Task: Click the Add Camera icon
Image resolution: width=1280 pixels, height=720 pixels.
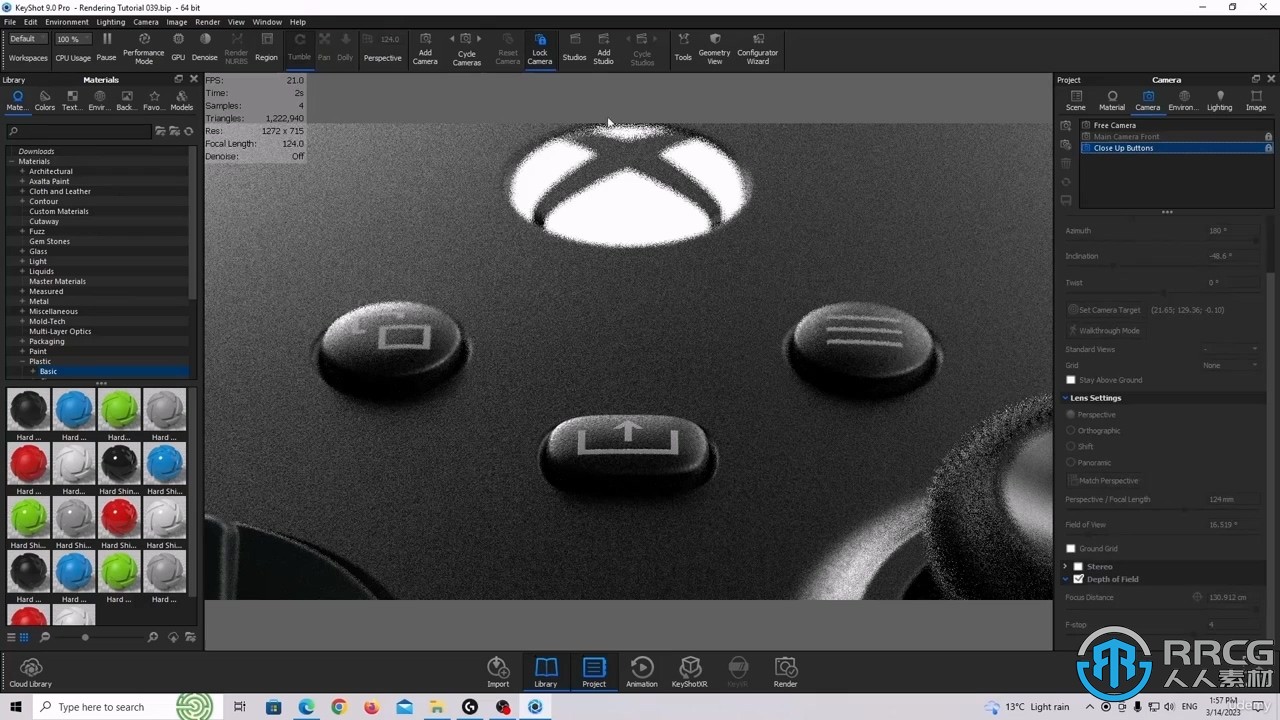Action: click(425, 47)
